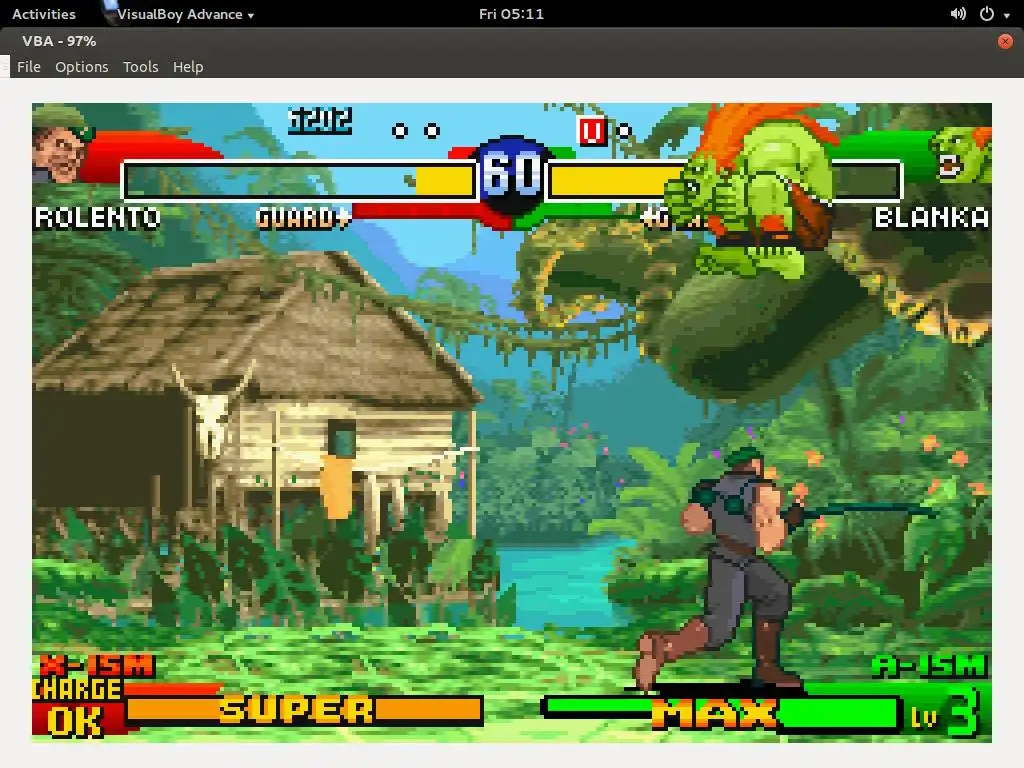Click the Lv 3 indicator
The height and width of the screenshot is (768, 1024).
tap(946, 713)
